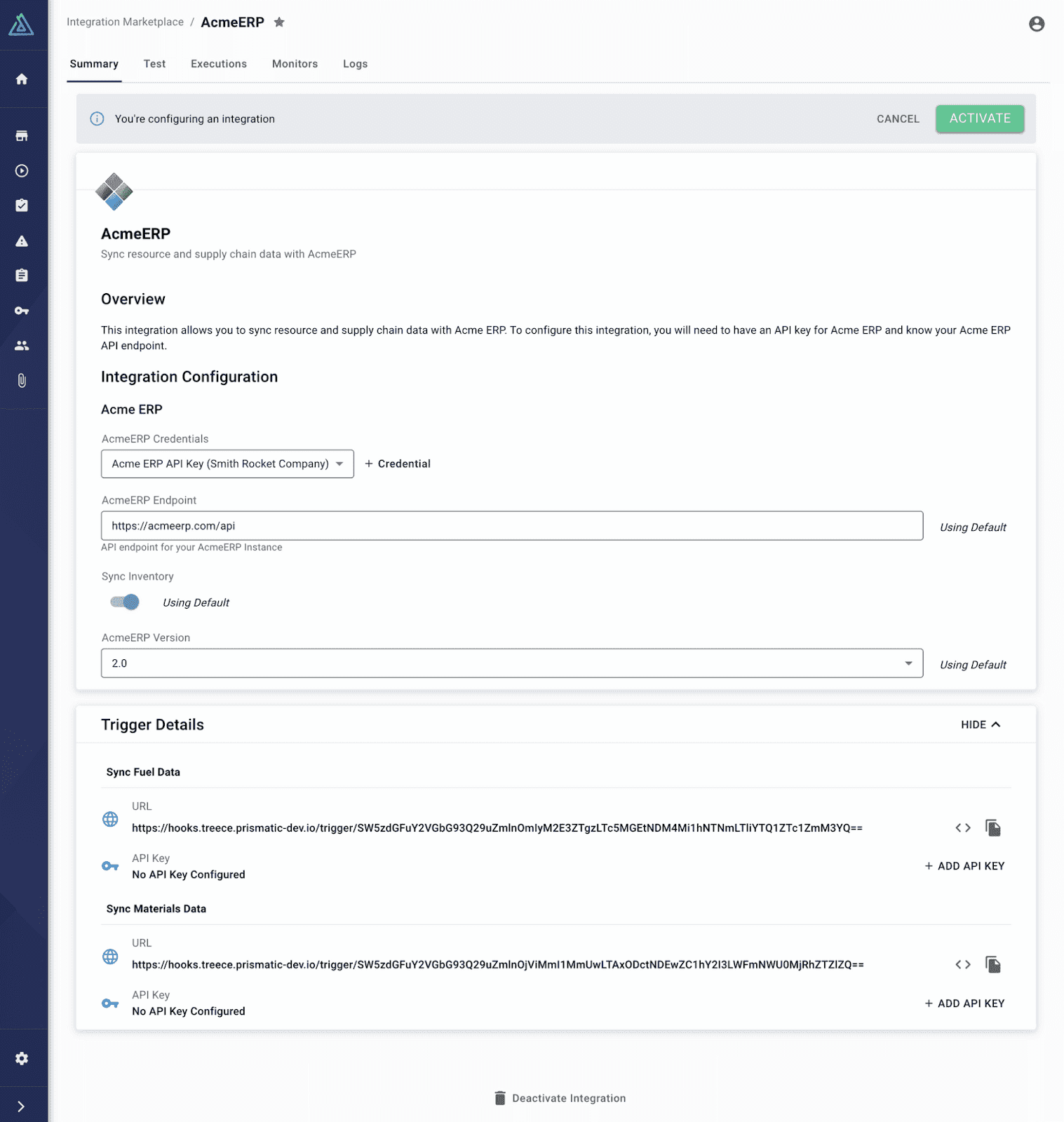This screenshot has height=1122, width=1064.
Task: Star AcmeERP as a favorite
Action: click(279, 22)
